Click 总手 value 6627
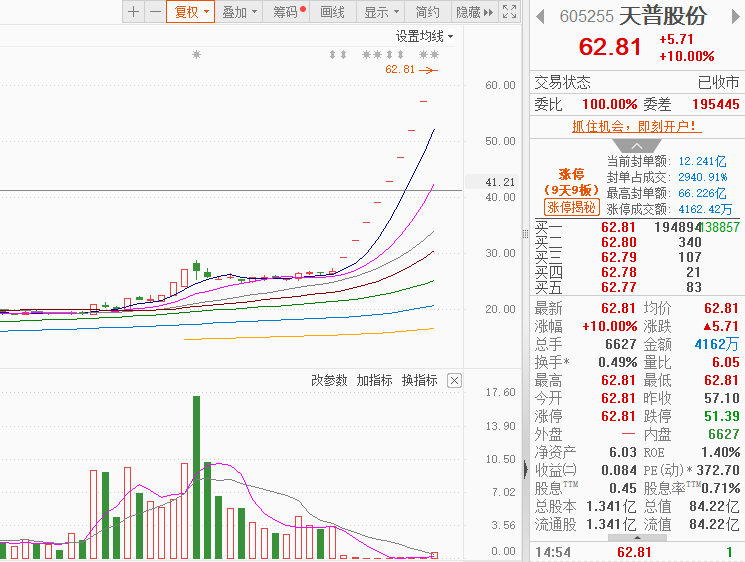The width and height of the screenshot is (745, 562). click(x=621, y=344)
